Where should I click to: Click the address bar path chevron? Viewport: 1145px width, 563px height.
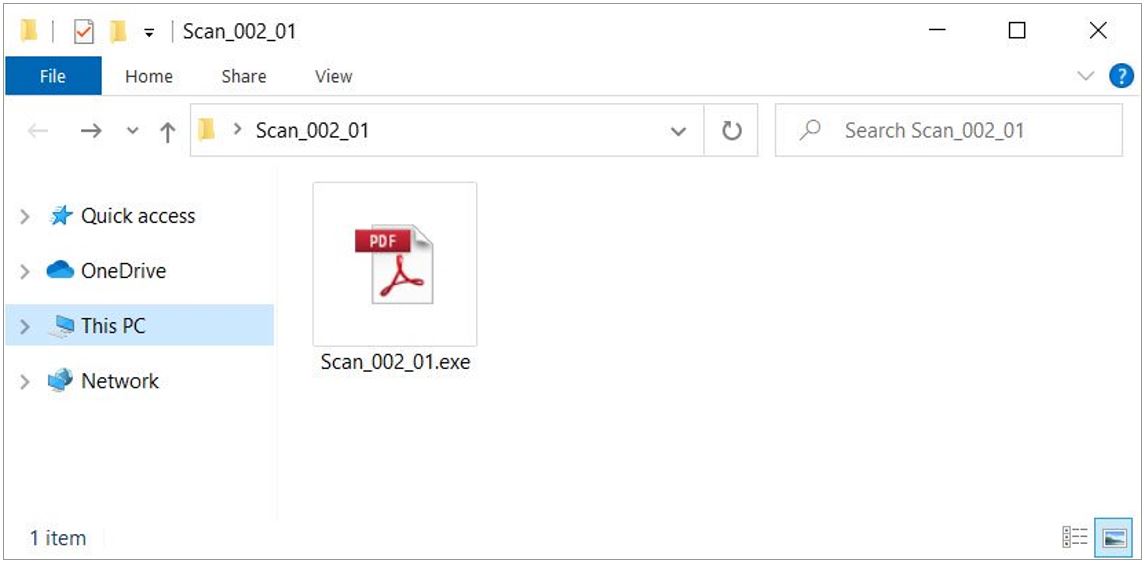(237, 130)
